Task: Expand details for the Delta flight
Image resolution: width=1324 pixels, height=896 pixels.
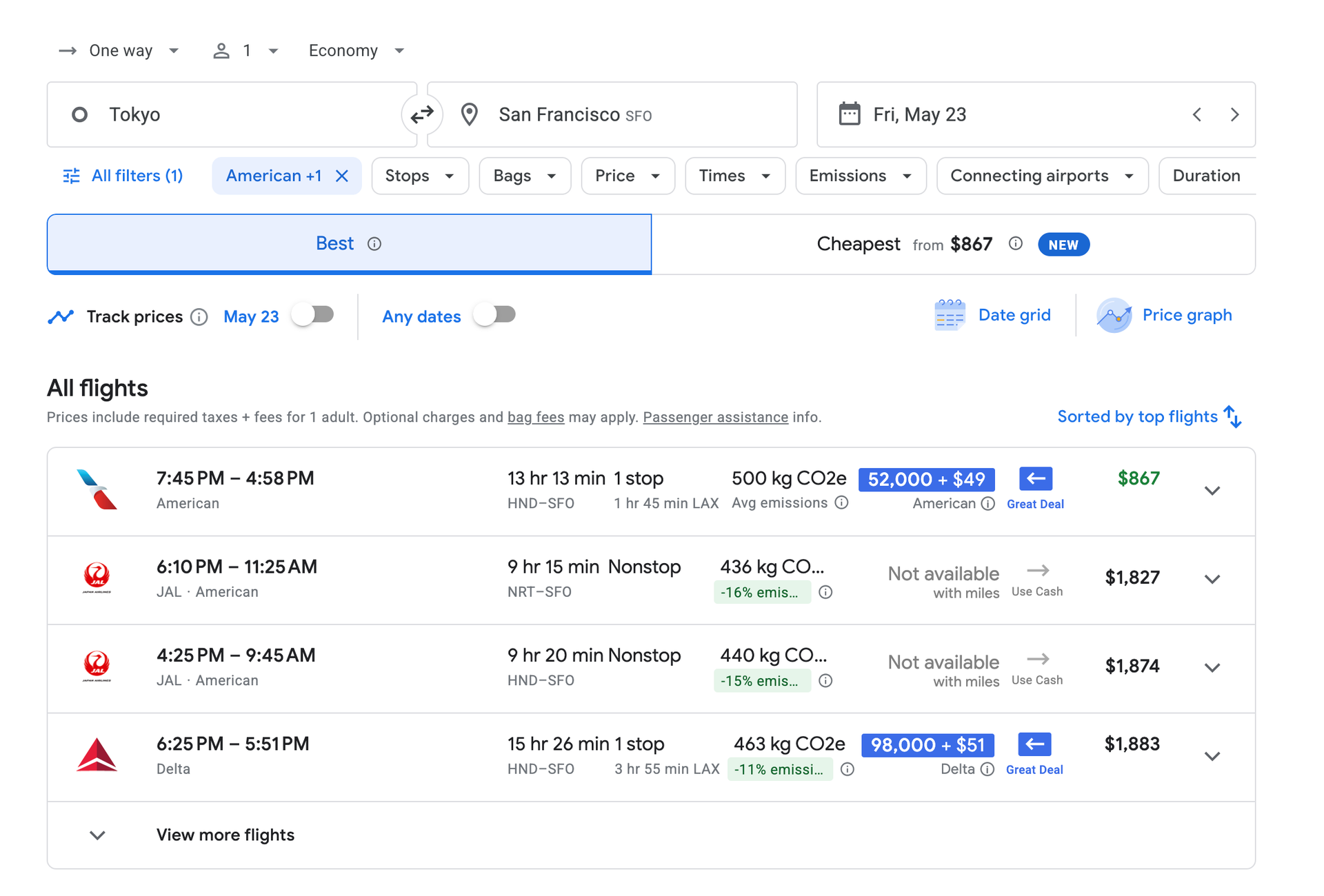Action: (x=1212, y=755)
